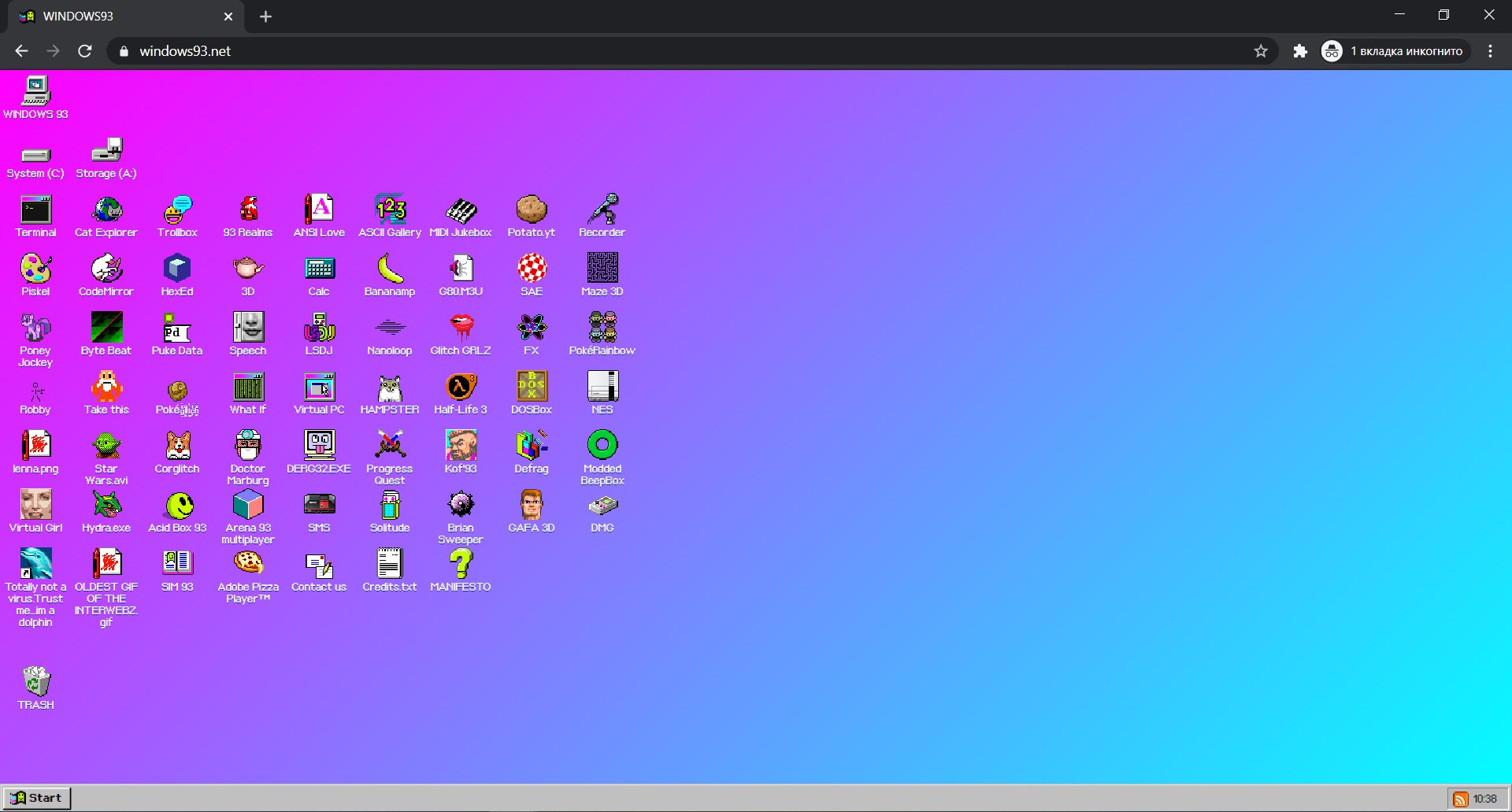The height and width of the screenshot is (812, 1512).
Task: Open the Speech face icon
Action: tap(248, 334)
